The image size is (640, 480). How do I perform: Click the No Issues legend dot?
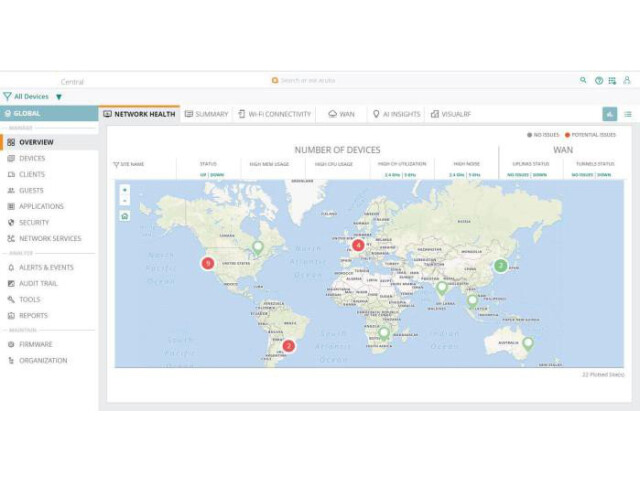coord(529,135)
